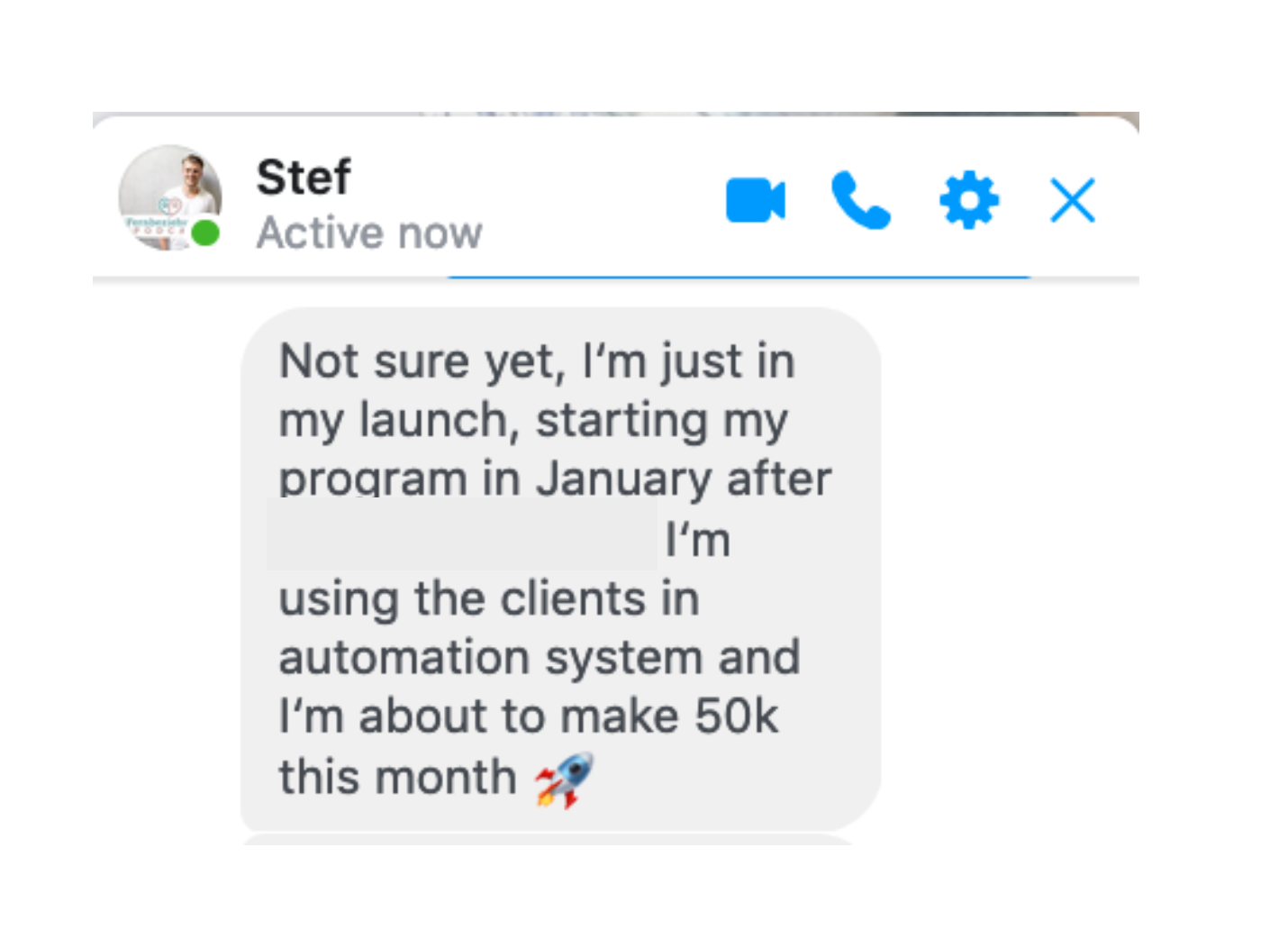Close the Stef chat window

click(x=1072, y=200)
